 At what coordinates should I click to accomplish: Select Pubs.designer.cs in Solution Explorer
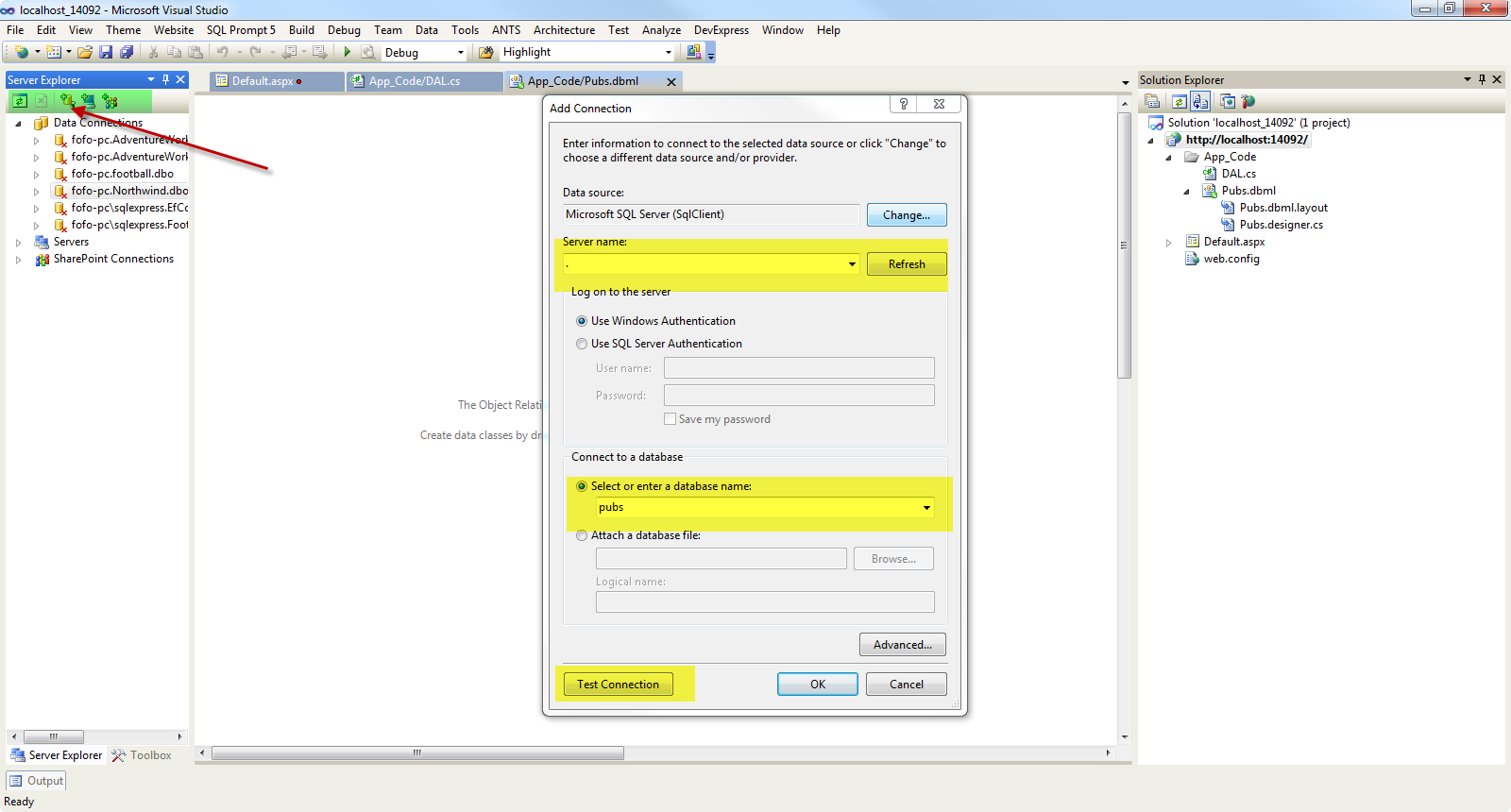[1281, 225]
